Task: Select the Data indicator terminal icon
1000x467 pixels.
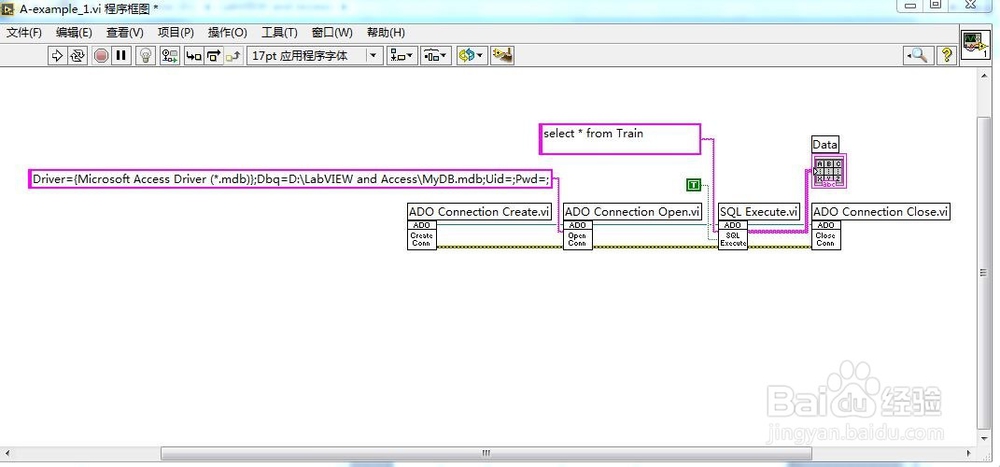Action: pyautogui.click(x=828, y=172)
